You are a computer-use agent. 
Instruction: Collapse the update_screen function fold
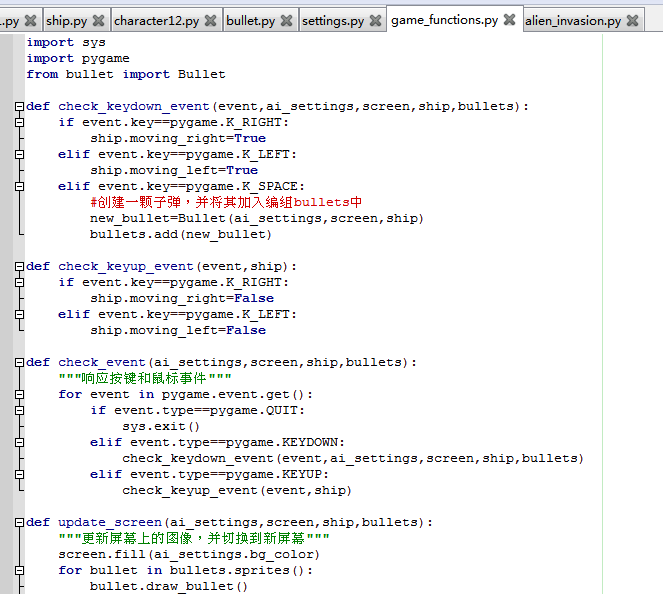(x=19, y=523)
